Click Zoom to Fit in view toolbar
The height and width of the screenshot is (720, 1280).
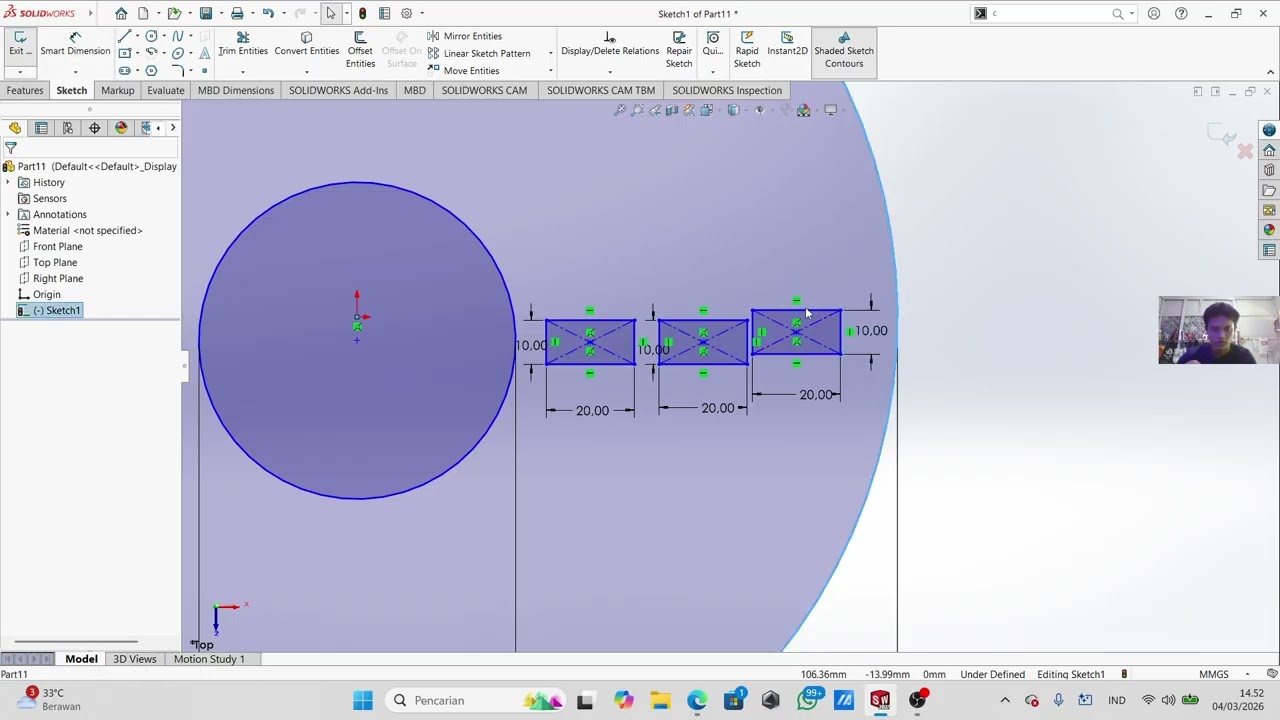point(620,110)
